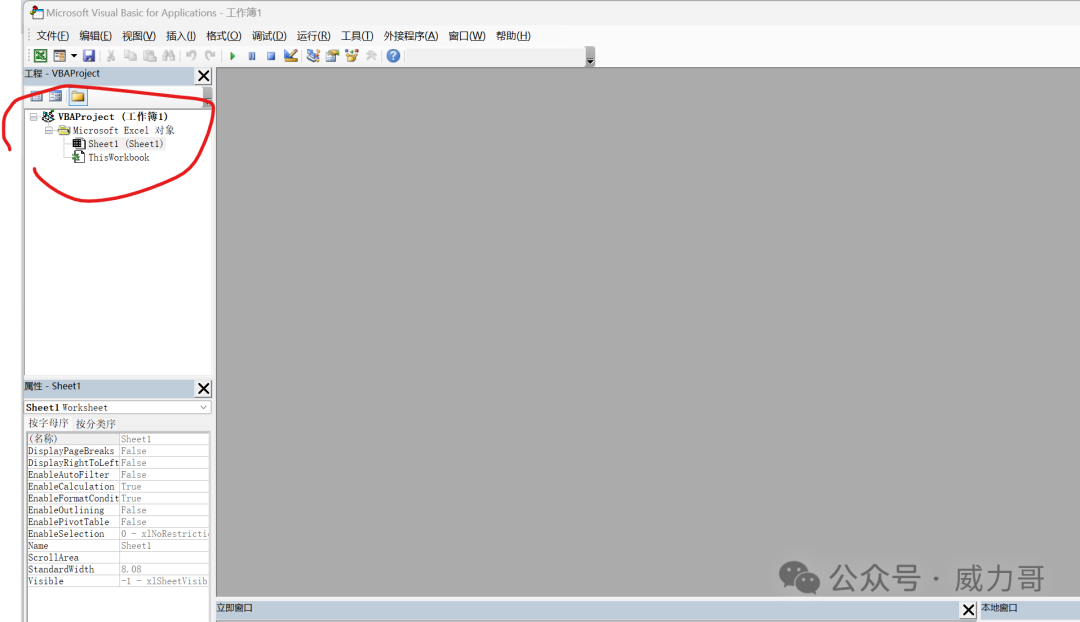Toggle Folders view in project panel

click(x=77, y=96)
